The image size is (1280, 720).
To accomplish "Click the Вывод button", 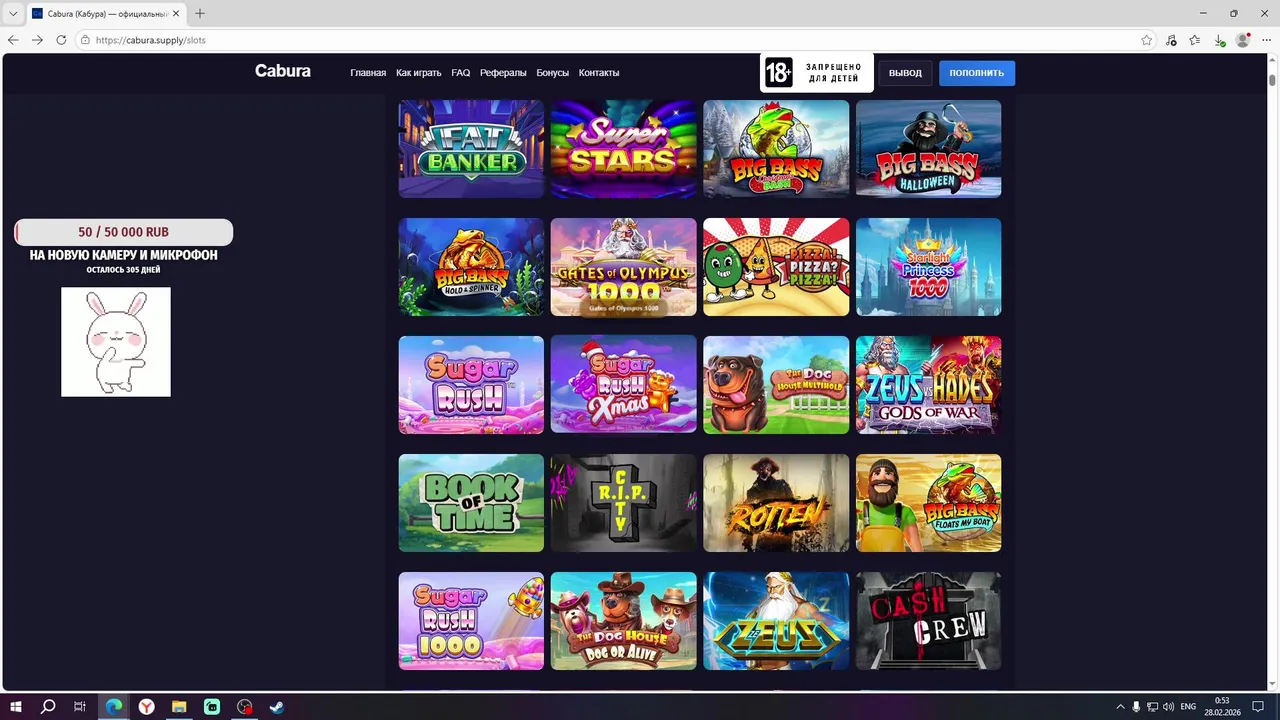I will pyautogui.click(x=905, y=72).
